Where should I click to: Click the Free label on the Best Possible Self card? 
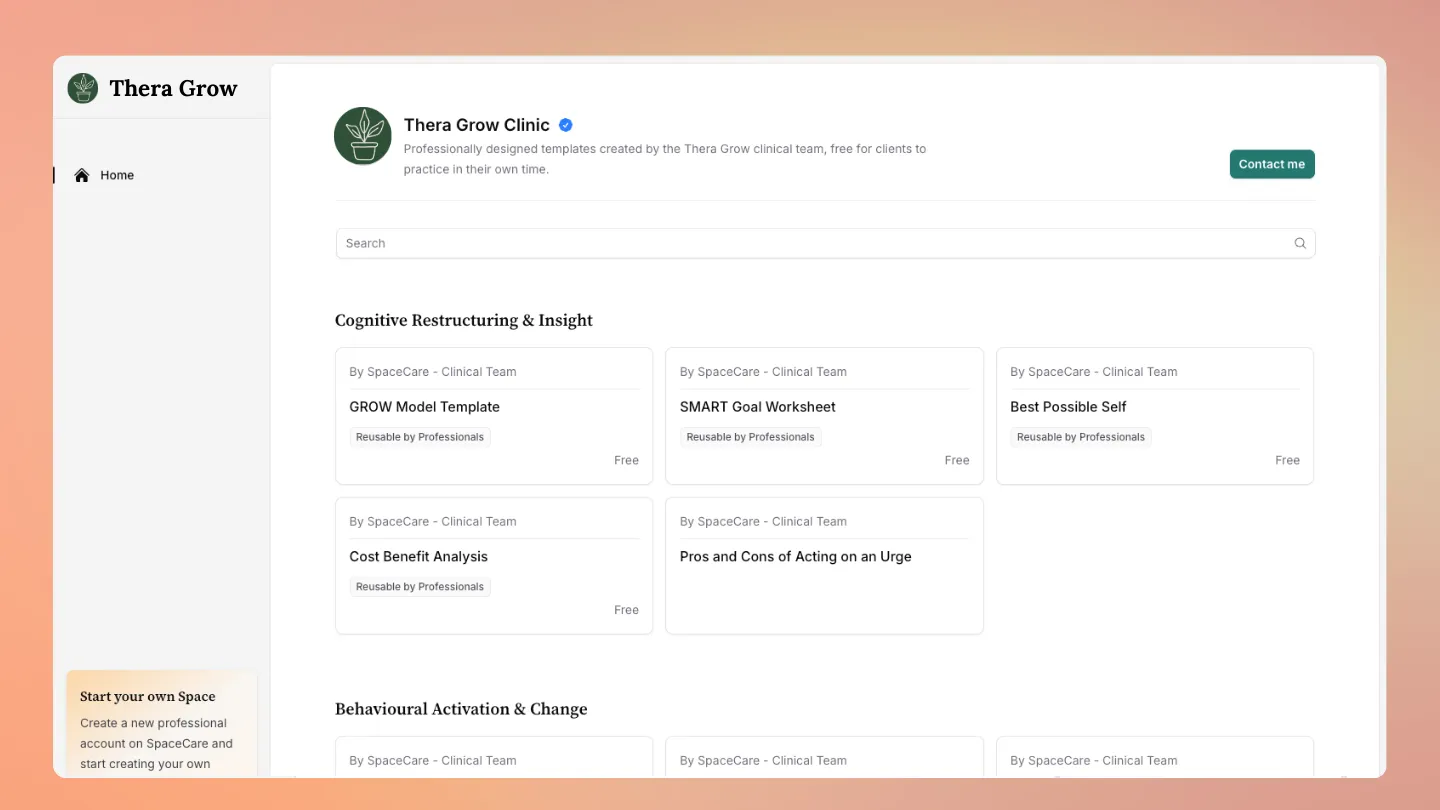pyautogui.click(x=1287, y=460)
